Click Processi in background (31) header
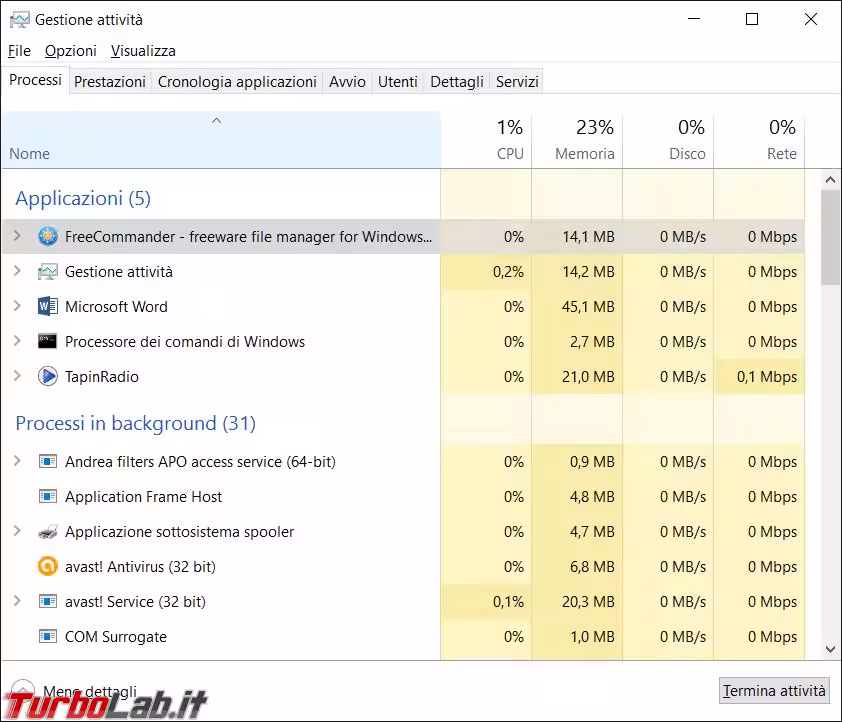This screenshot has height=722, width=842. [135, 424]
